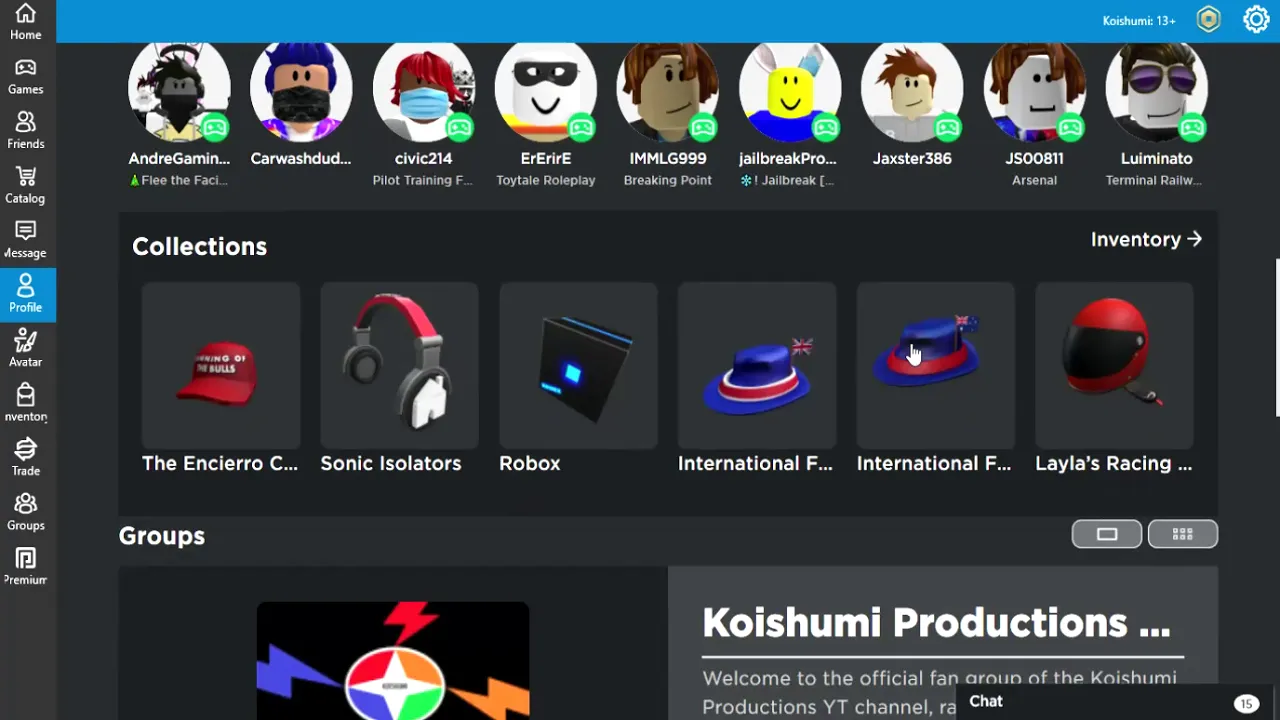The width and height of the screenshot is (1280, 720).
Task: Open International Fedora with UK flag
Action: click(x=757, y=365)
